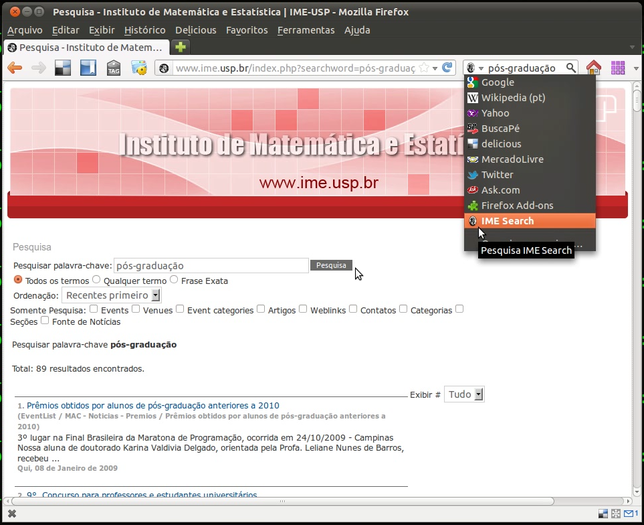Open the URL bar history dropdown arrow

pyautogui.click(x=435, y=68)
